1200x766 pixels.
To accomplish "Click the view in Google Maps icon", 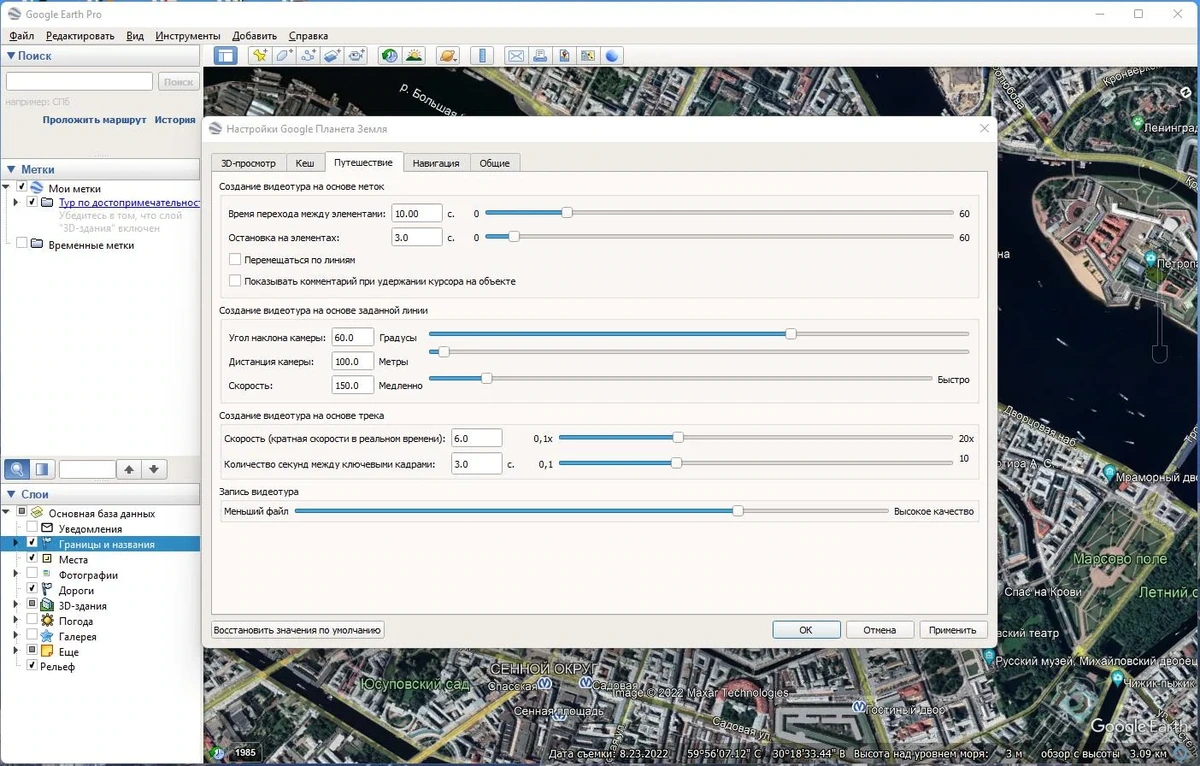I will click(x=588, y=56).
